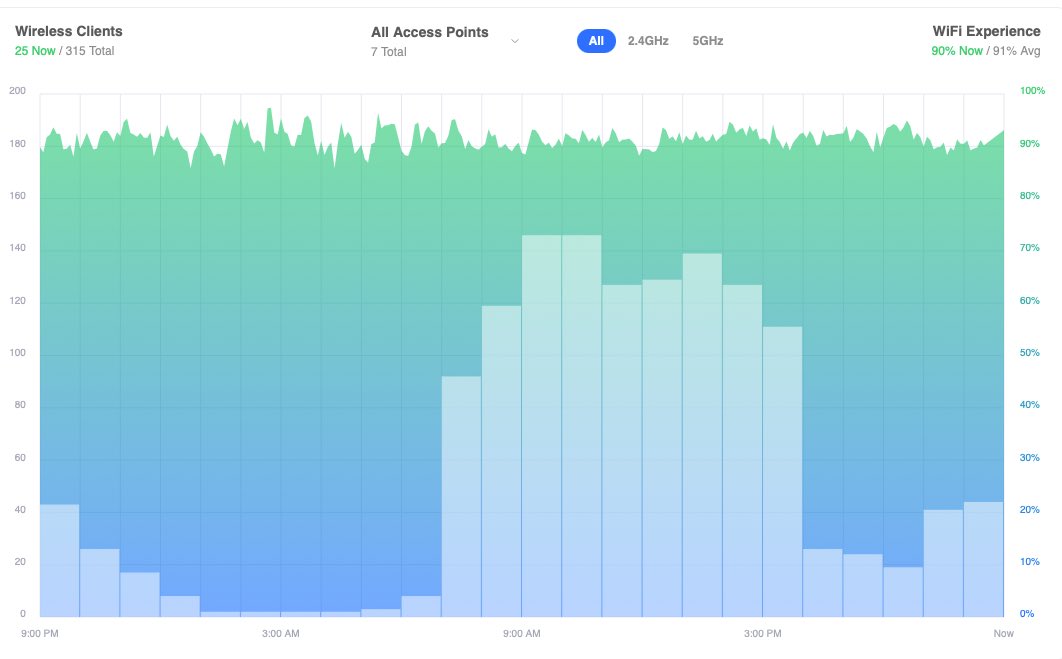Click the Now time axis label
1062x659 pixels.
pos(1004,633)
